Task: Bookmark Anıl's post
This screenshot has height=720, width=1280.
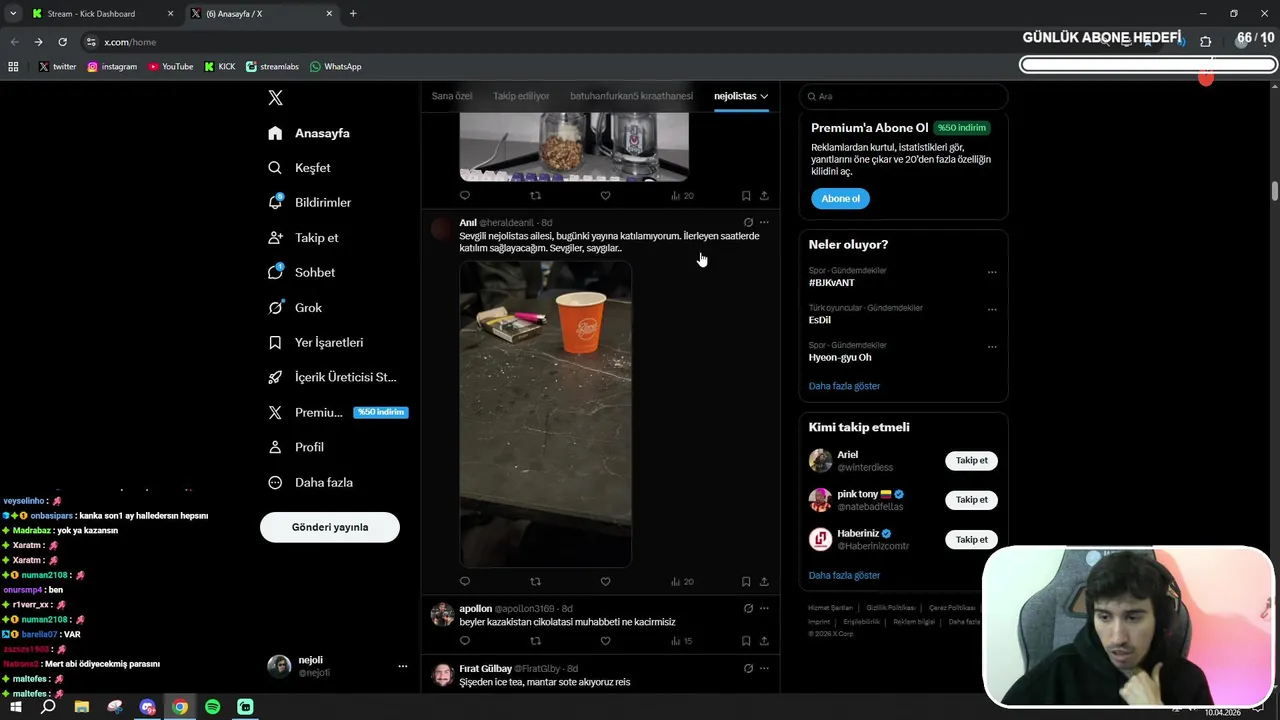Action: click(x=746, y=581)
